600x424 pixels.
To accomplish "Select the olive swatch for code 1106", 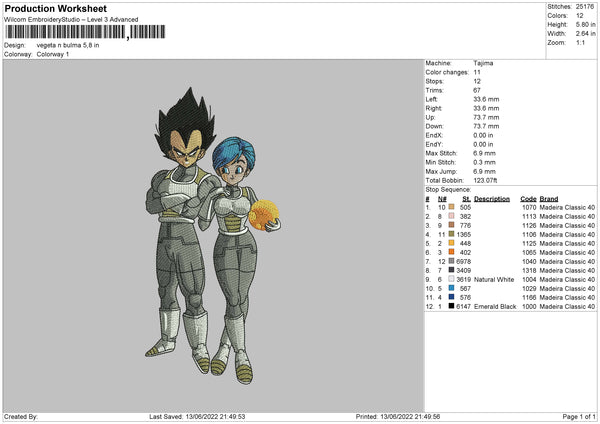I will point(452,234).
